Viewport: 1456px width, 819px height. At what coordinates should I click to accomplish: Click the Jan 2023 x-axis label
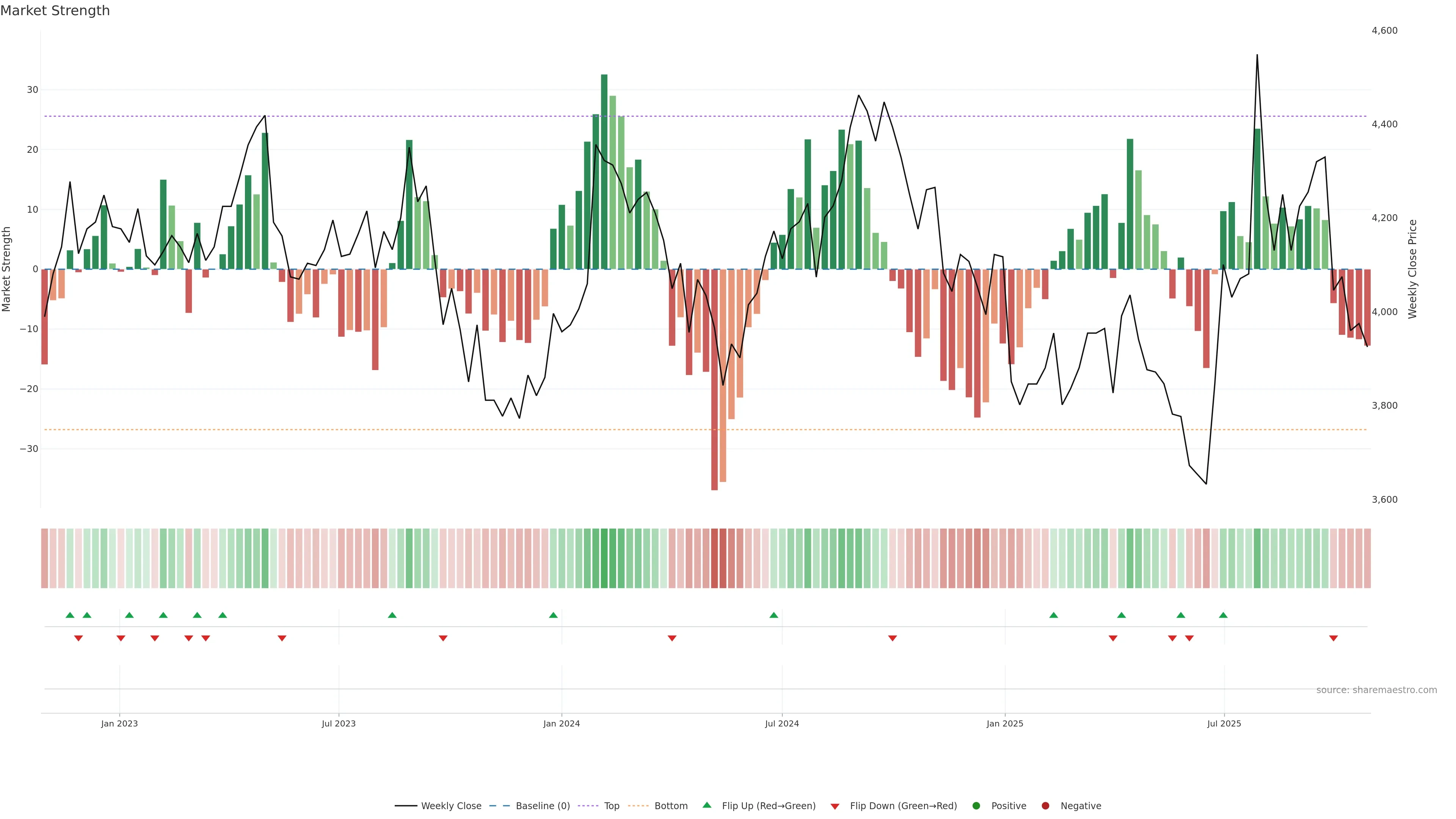[119, 723]
